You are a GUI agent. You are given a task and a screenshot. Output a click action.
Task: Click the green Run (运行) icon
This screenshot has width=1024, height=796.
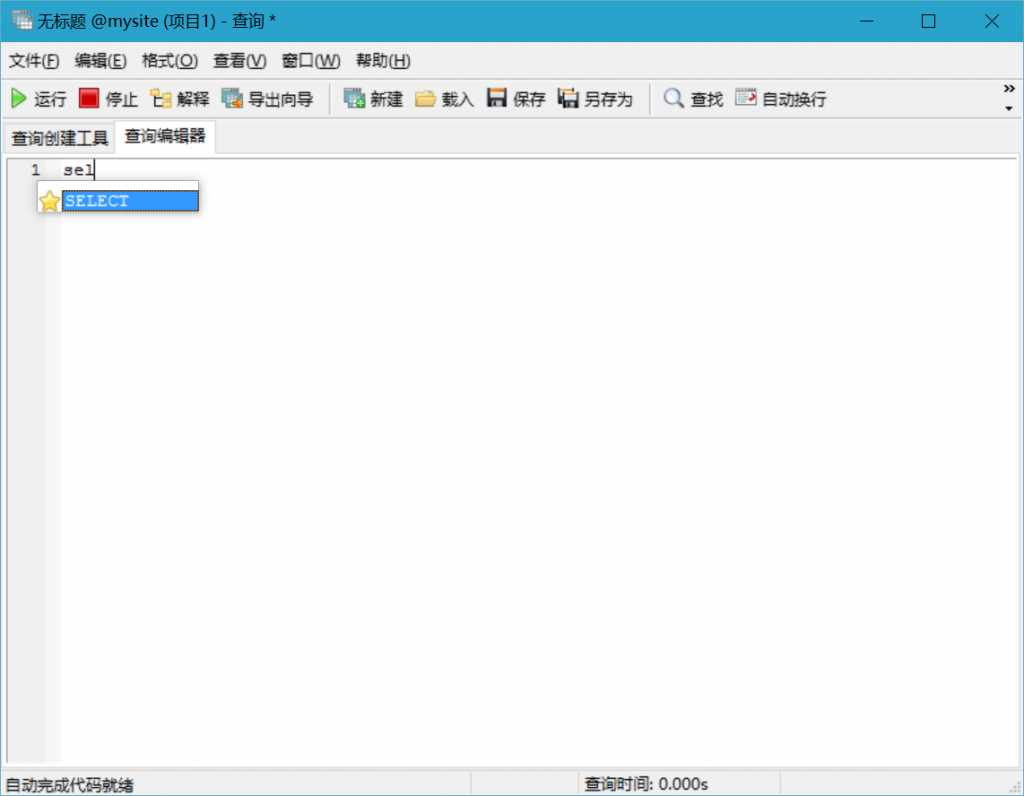click(x=19, y=99)
